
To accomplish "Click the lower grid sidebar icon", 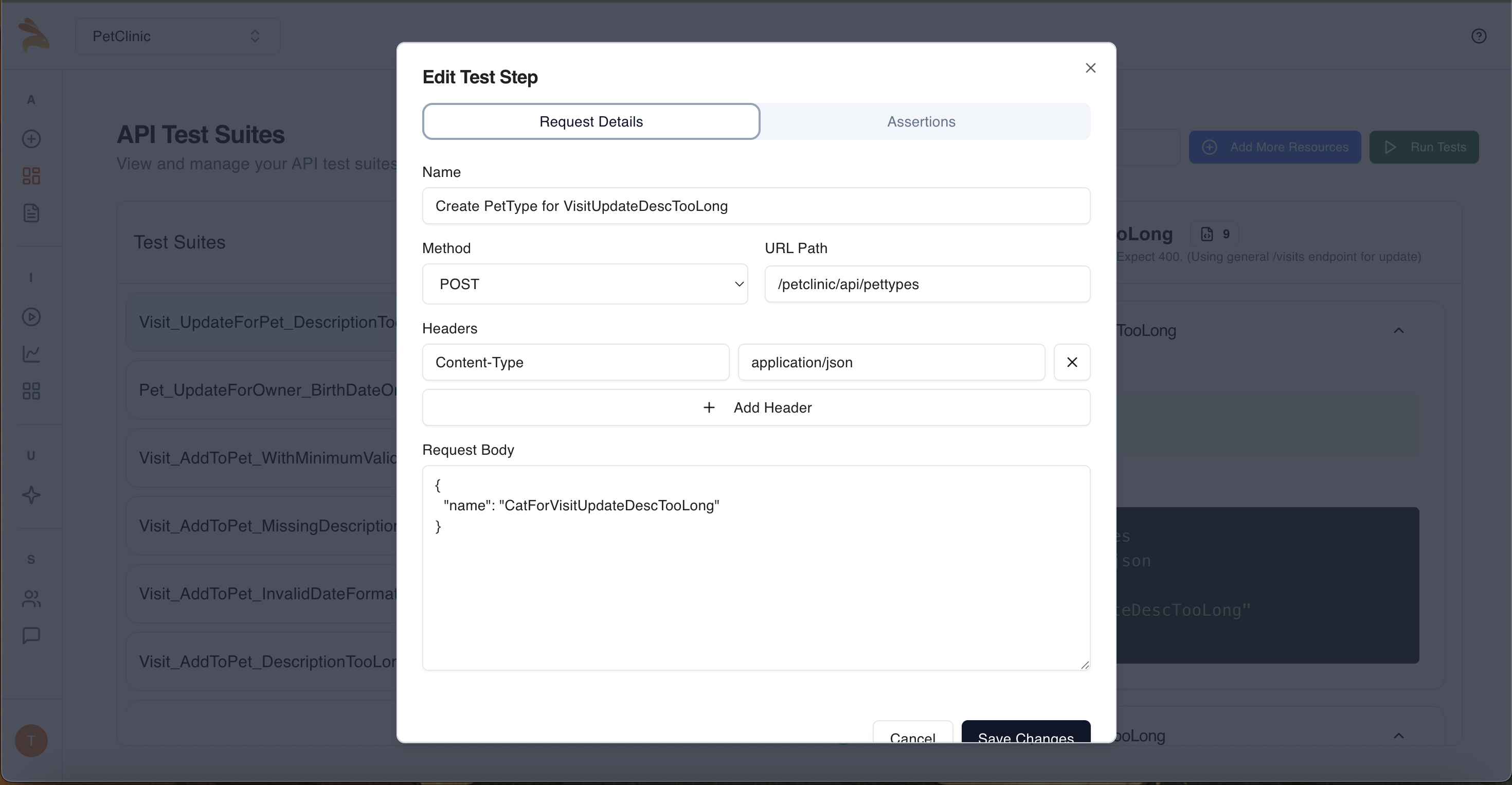I will coord(31,391).
